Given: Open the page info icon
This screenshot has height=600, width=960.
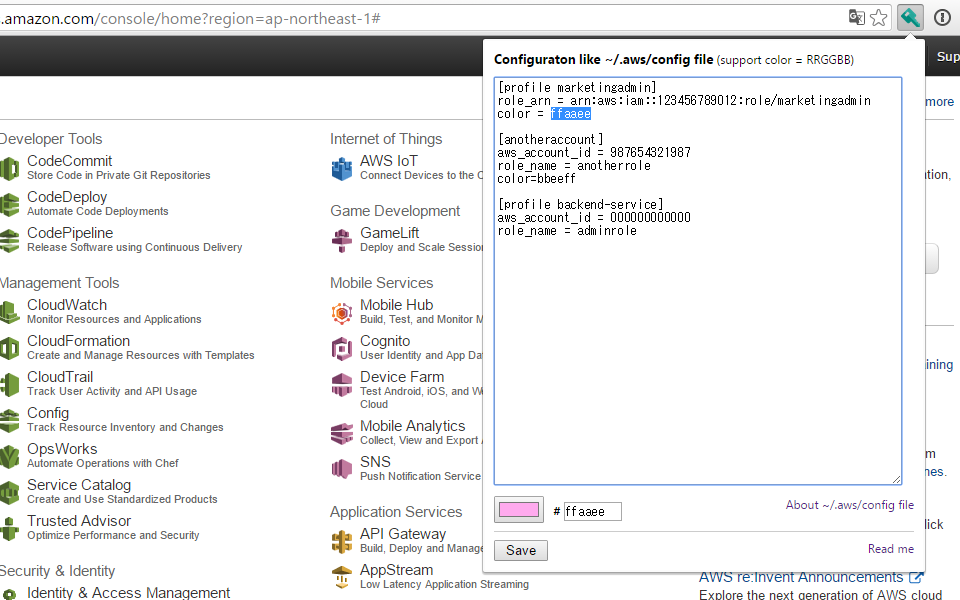Looking at the screenshot, I should point(941,17).
